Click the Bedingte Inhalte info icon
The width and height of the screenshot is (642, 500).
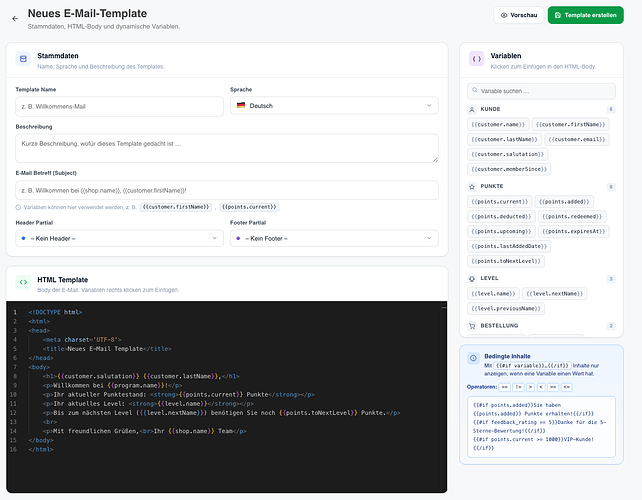tap(473, 358)
